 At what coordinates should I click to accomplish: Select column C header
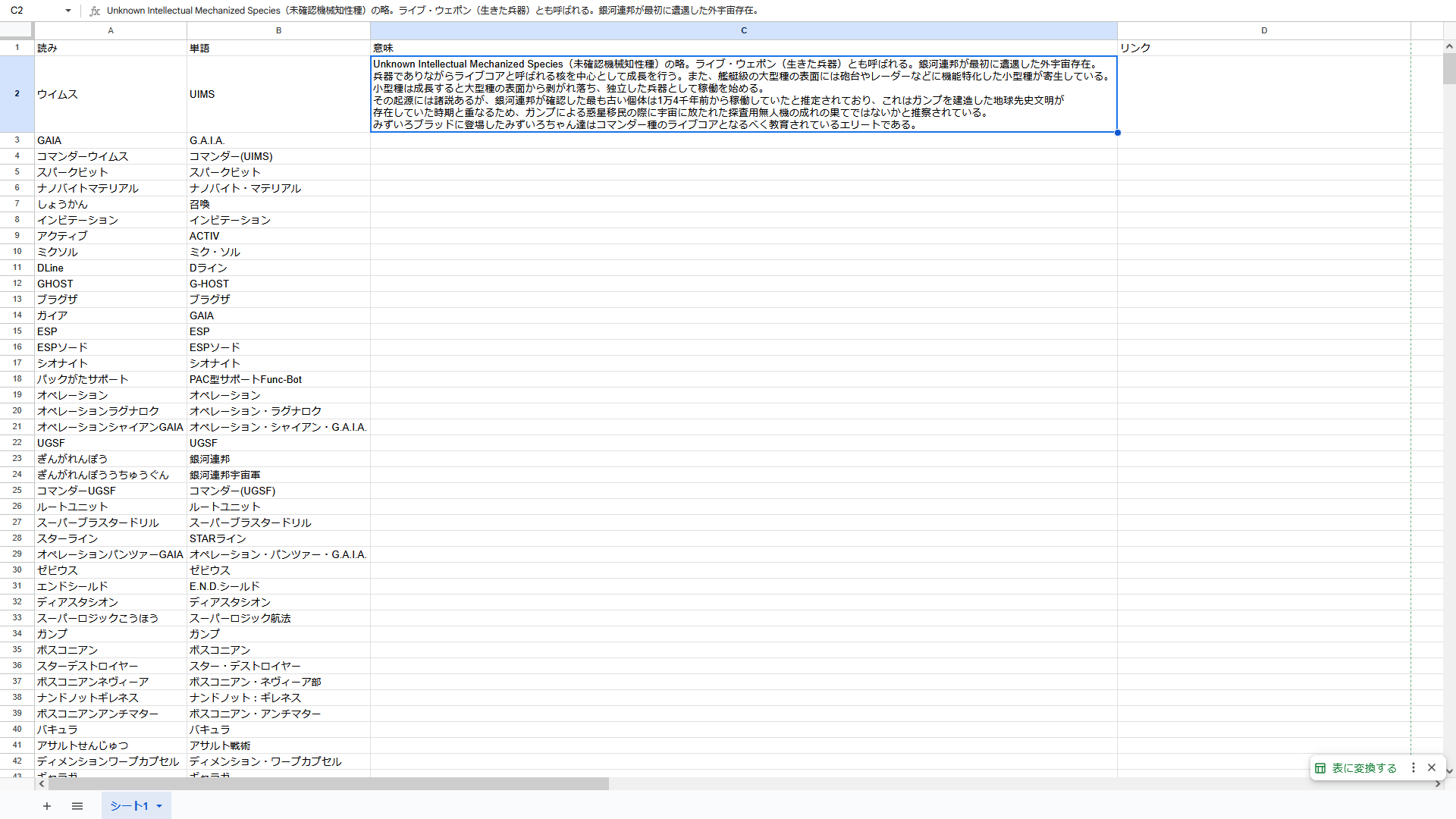743,30
